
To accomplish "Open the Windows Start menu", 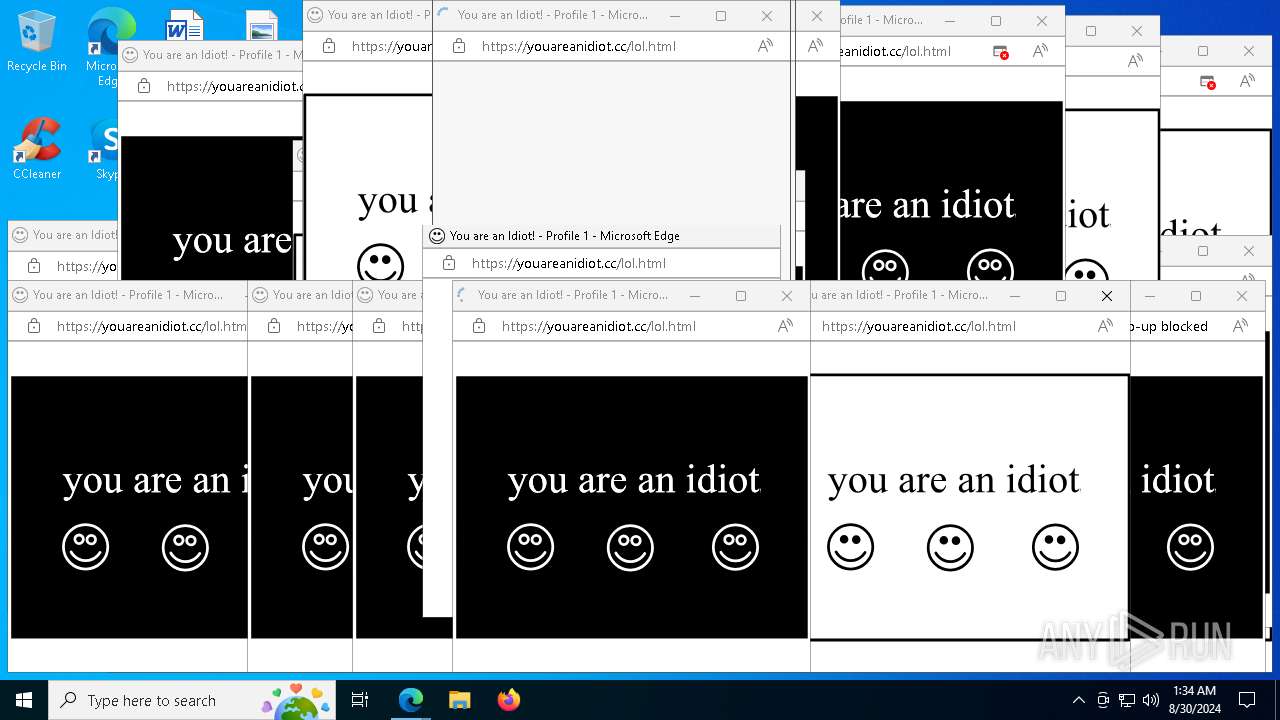I will [x=24, y=700].
